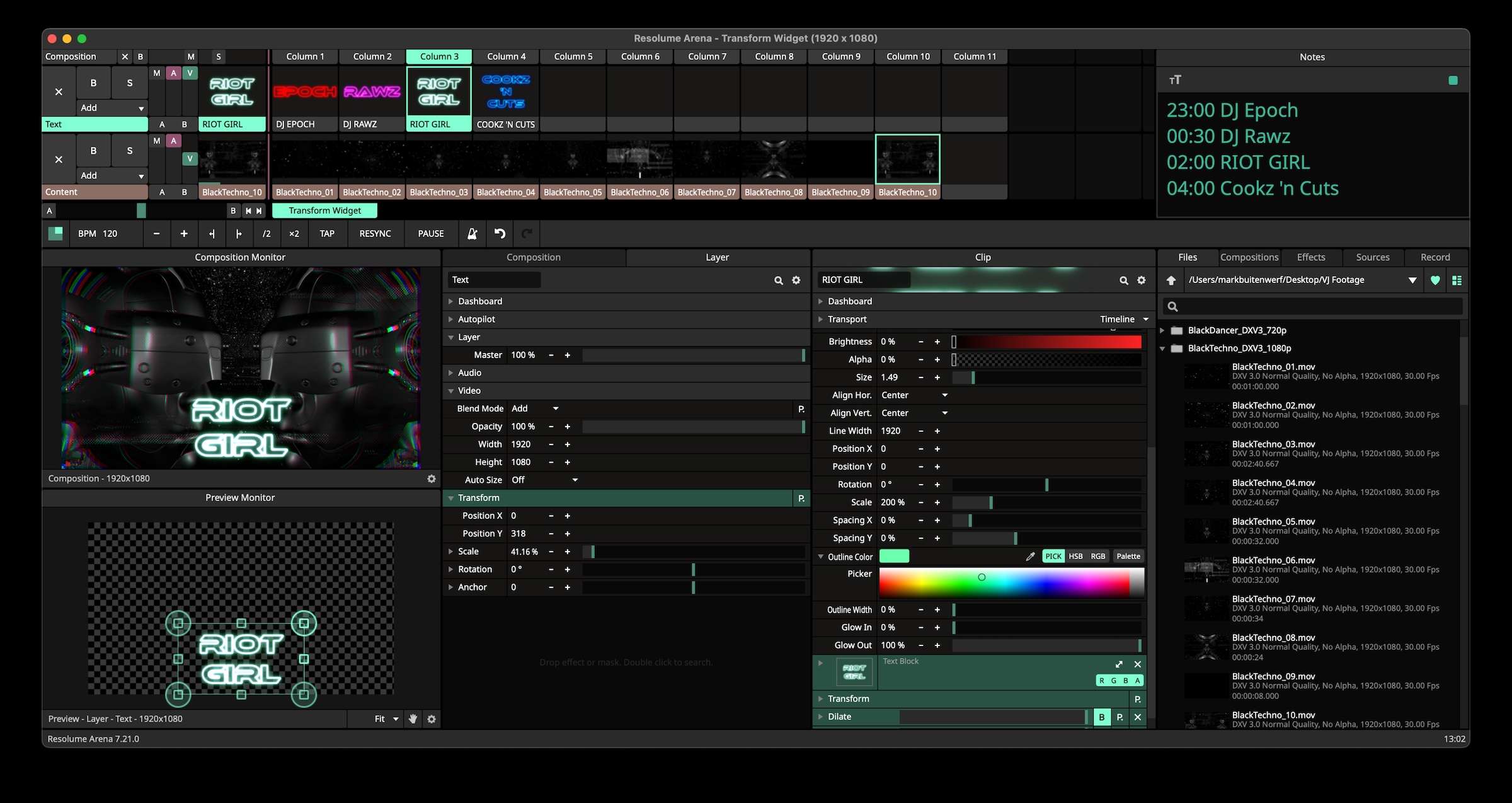Open the Auto Size dropdown set to Off
The height and width of the screenshot is (803, 1512).
coord(544,480)
